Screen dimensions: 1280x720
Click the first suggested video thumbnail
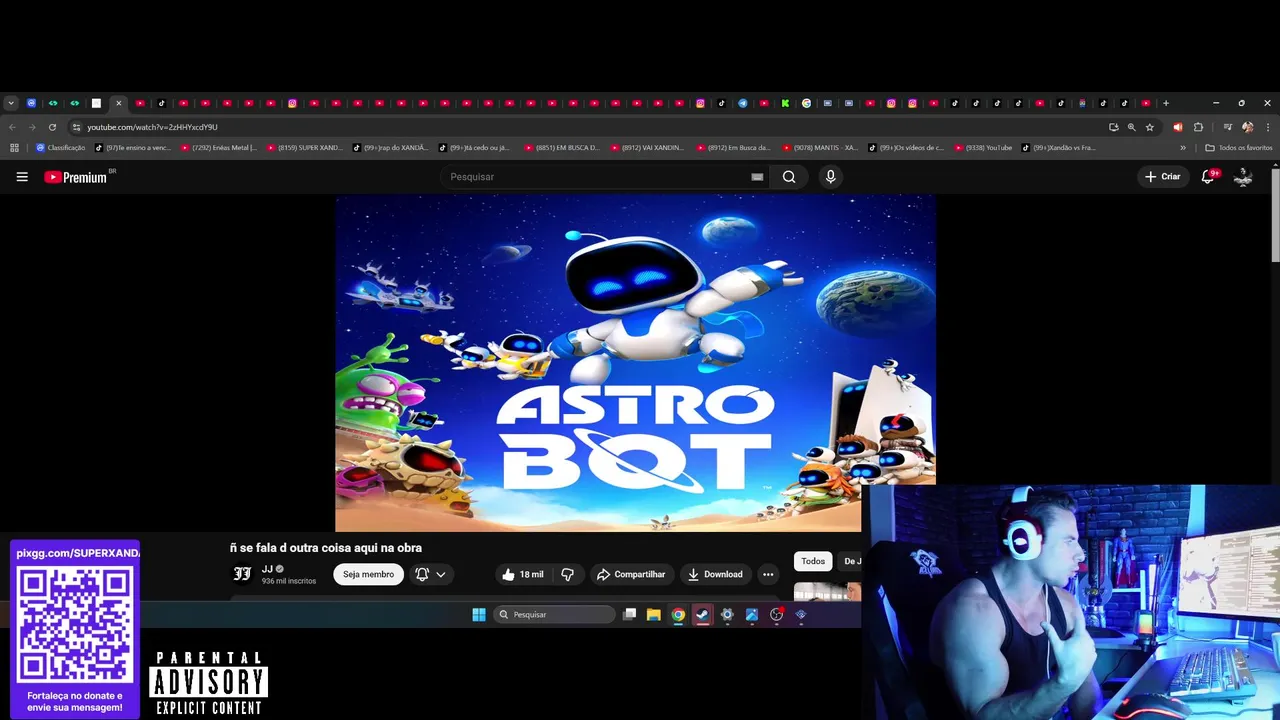coord(827,592)
